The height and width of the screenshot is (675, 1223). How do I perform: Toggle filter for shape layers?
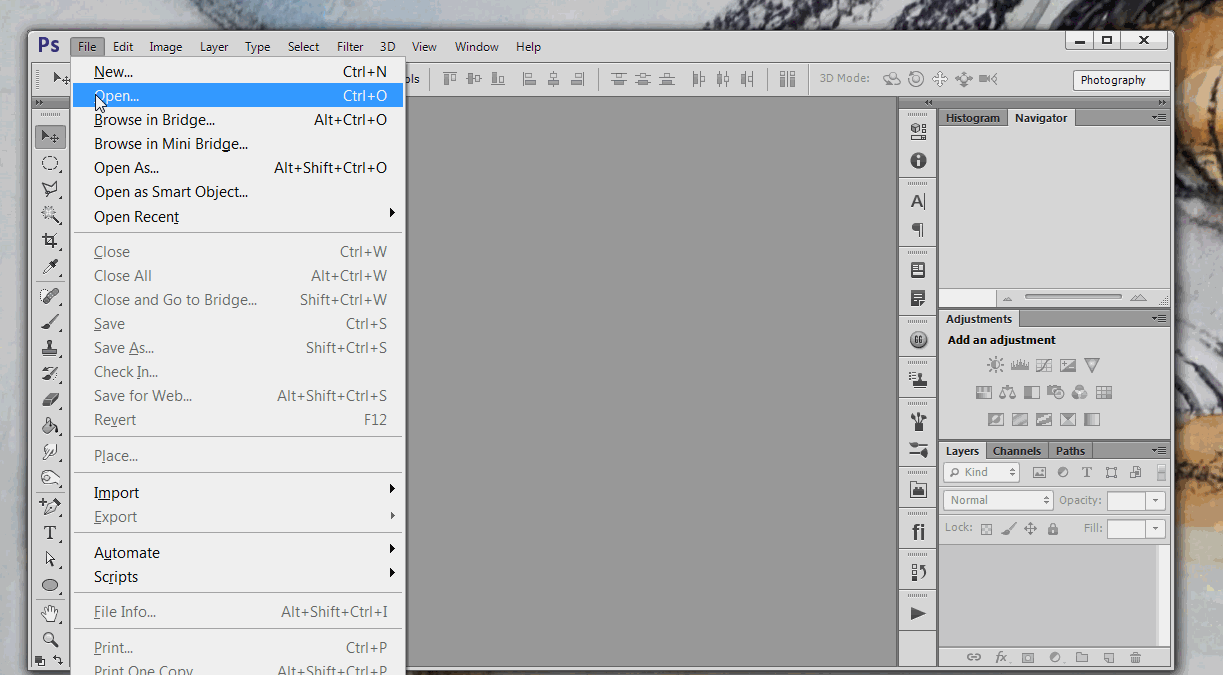(x=1111, y=473)
